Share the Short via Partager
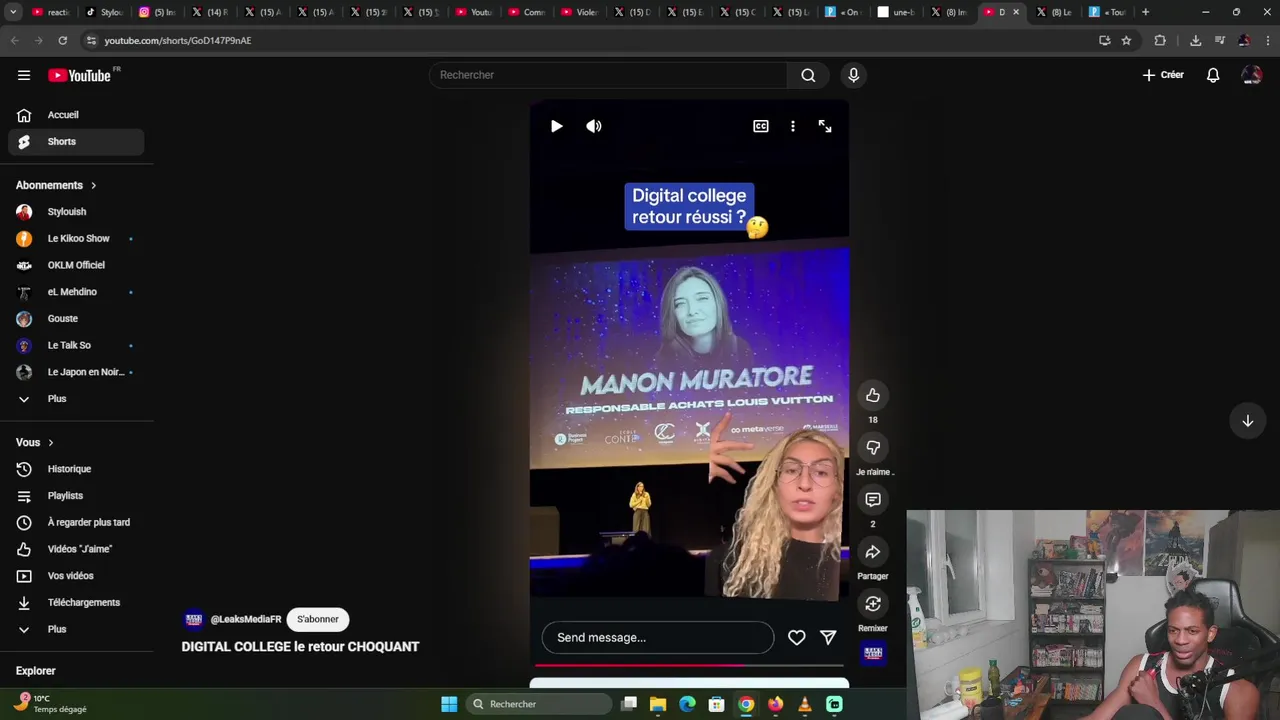Image resolution: width=1280 pixels, height=720 pixels. click(873, 552)
